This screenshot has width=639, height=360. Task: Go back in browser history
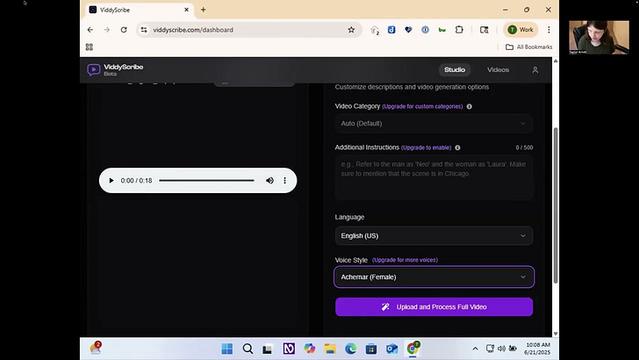90,30
